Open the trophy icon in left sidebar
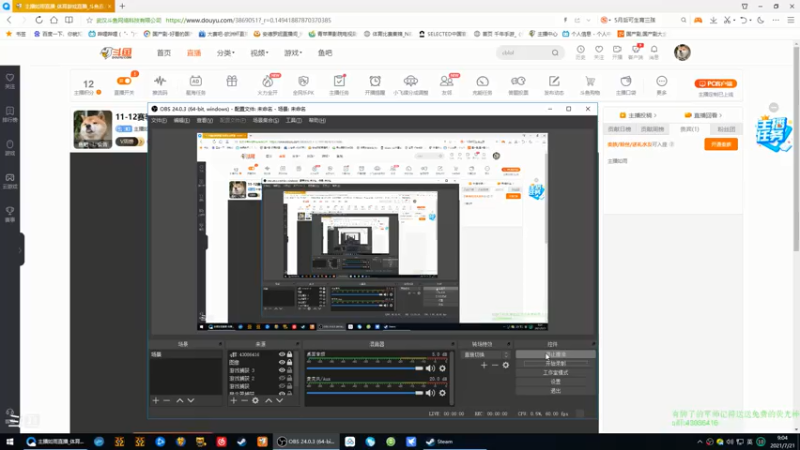Image resolution: width=800 pixels, height=450 pixels. point(10,211)
